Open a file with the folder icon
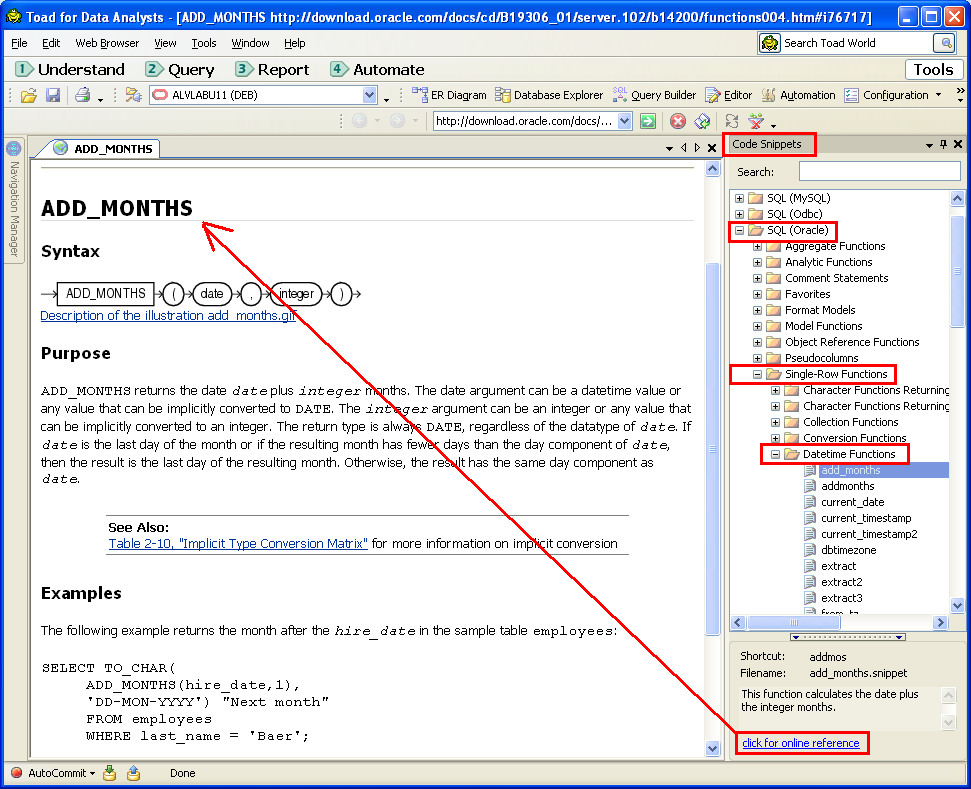Viewport: 971px width, 789px height. click(x=28, y=95)
